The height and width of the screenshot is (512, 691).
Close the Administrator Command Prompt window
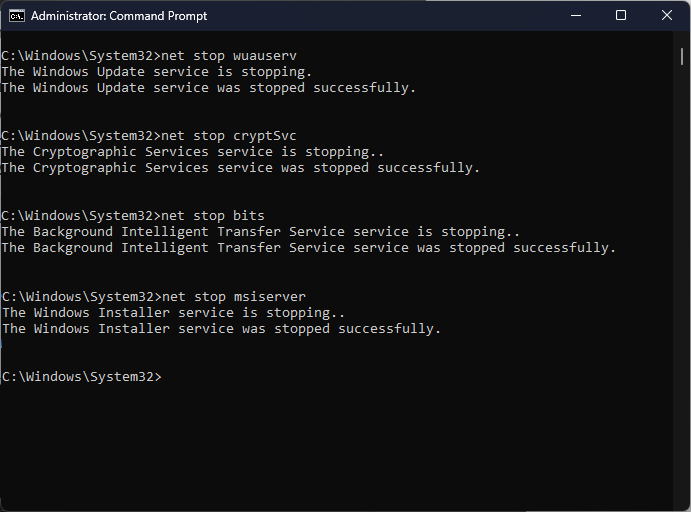click(x=667, y=16)
